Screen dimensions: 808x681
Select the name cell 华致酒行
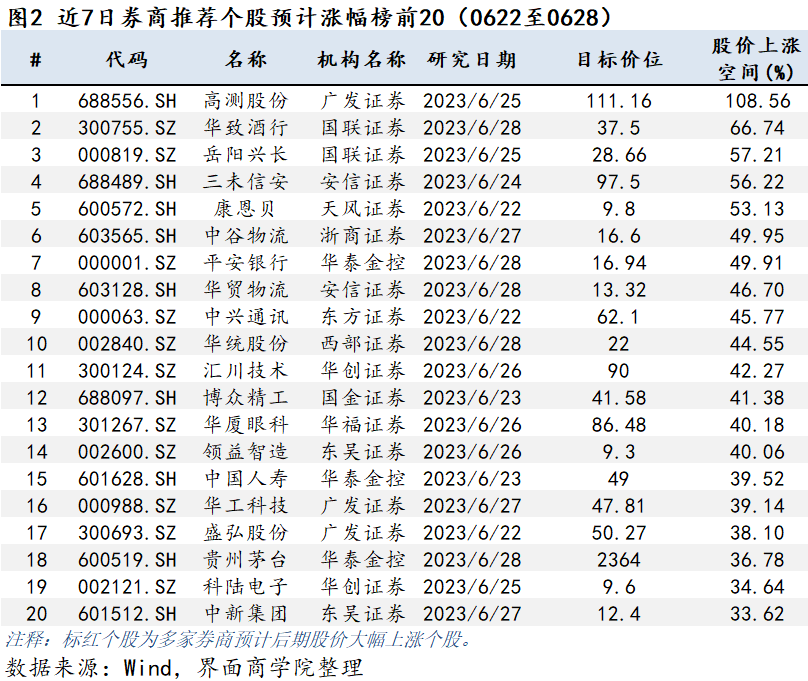click(x=246, y=128)
